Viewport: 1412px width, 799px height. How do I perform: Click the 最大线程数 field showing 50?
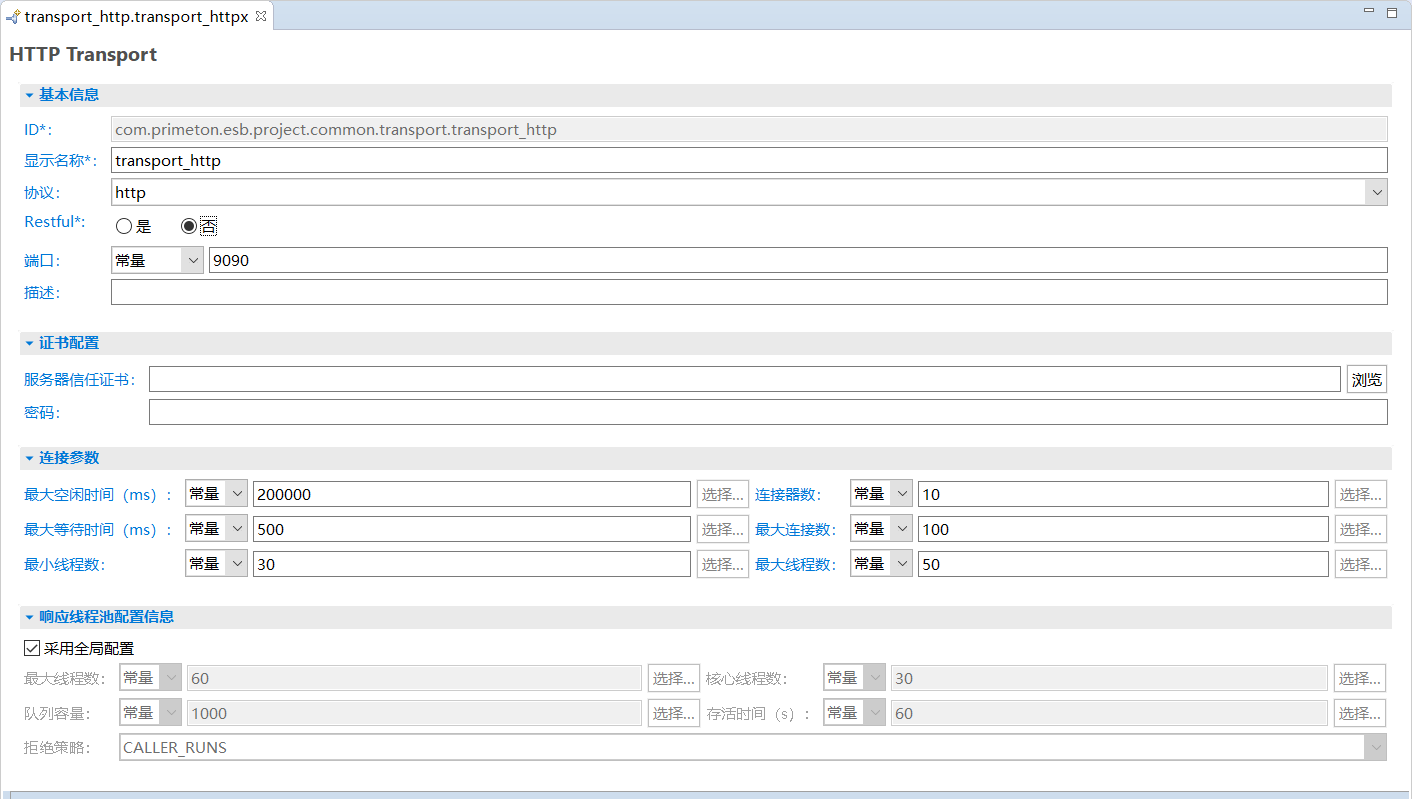tap(1122, 564)
